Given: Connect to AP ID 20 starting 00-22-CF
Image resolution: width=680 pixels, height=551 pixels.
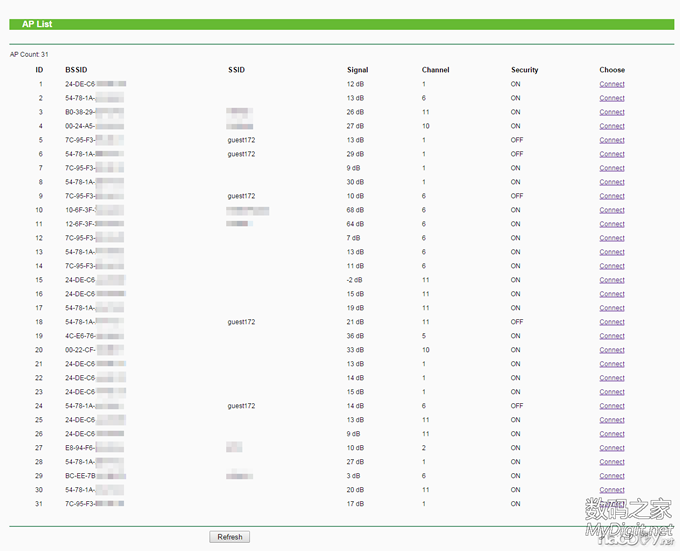Looking at the screenshot, I should [612, 350].
